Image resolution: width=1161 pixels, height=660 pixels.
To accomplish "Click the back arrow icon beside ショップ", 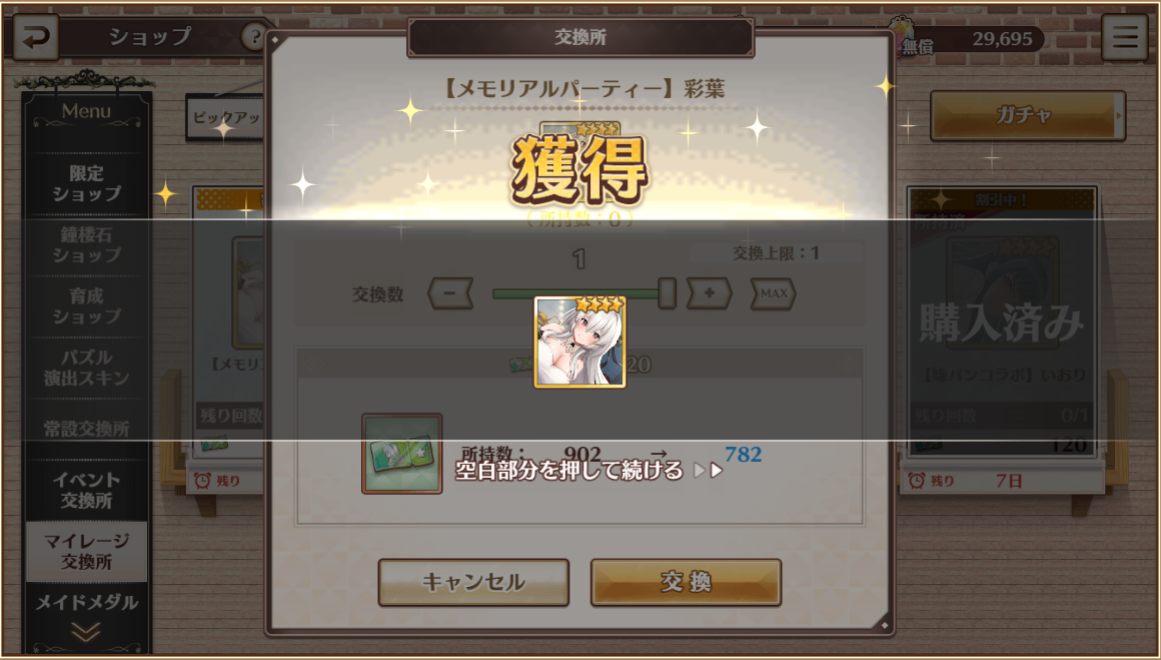I will (x=36, y=38).
